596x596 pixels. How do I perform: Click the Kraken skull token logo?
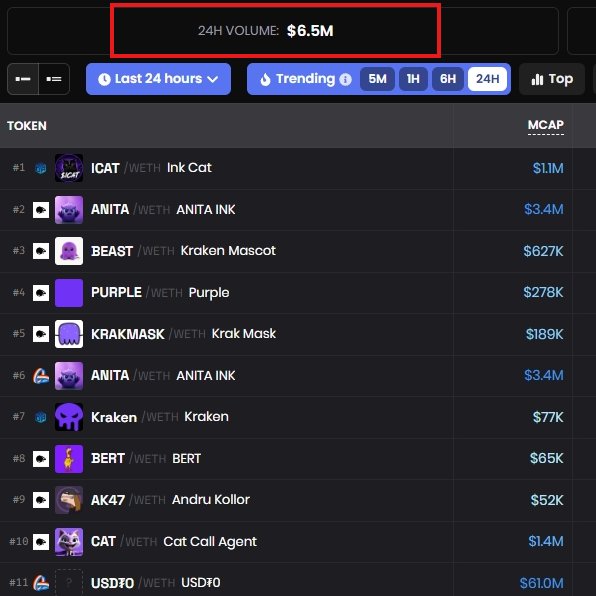(x=69, y=417)
